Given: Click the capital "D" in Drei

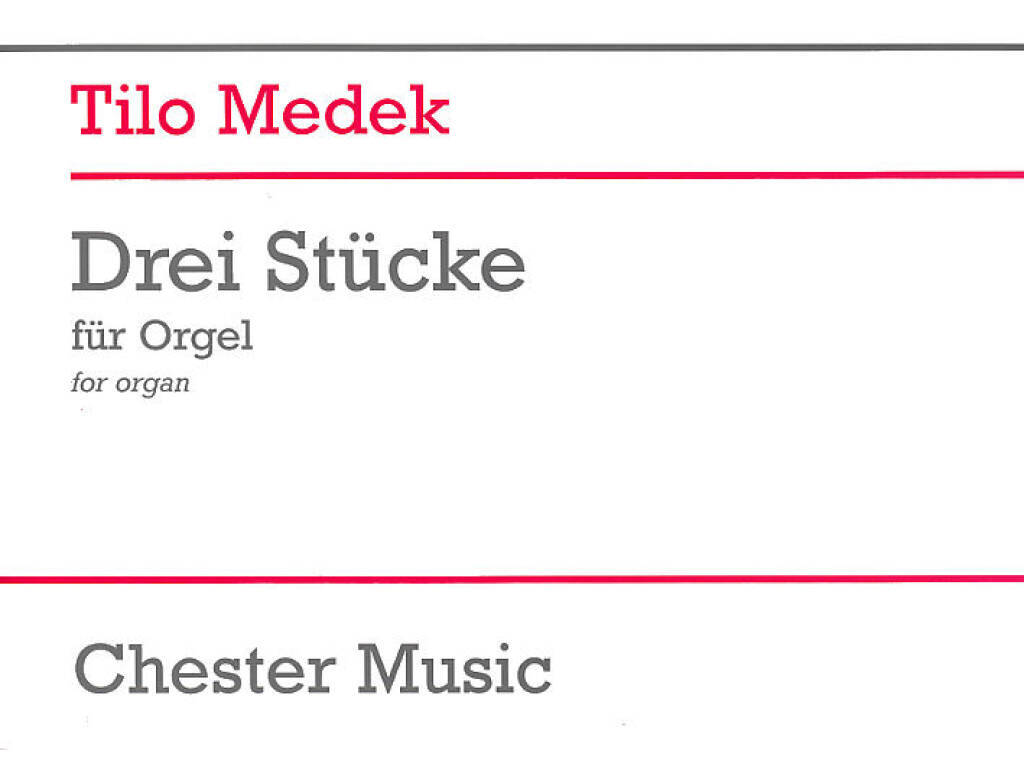Looking at the screenshot, I should pos(97,264).
